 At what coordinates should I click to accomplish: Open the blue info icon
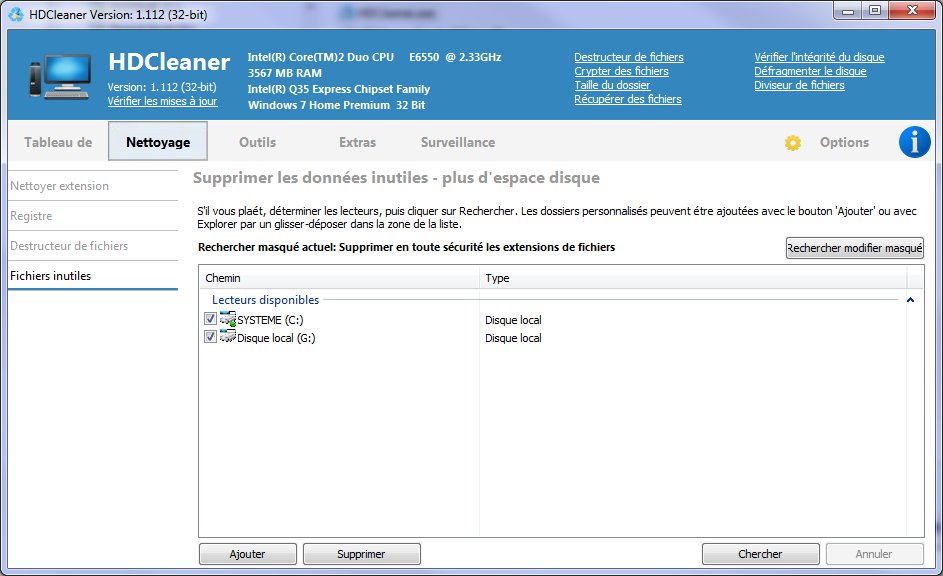point(914,142)
